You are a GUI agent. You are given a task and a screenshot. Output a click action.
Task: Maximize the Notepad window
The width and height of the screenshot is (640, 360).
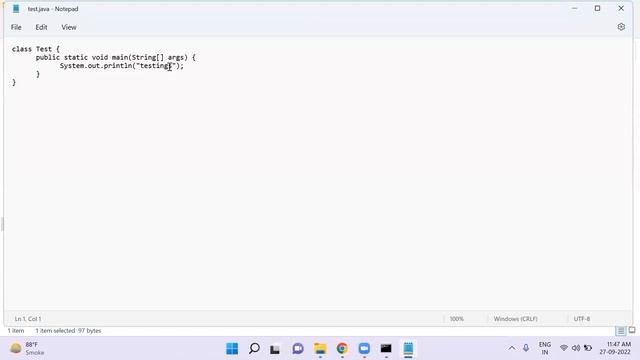pyautogui.click(x=597, y=9)
